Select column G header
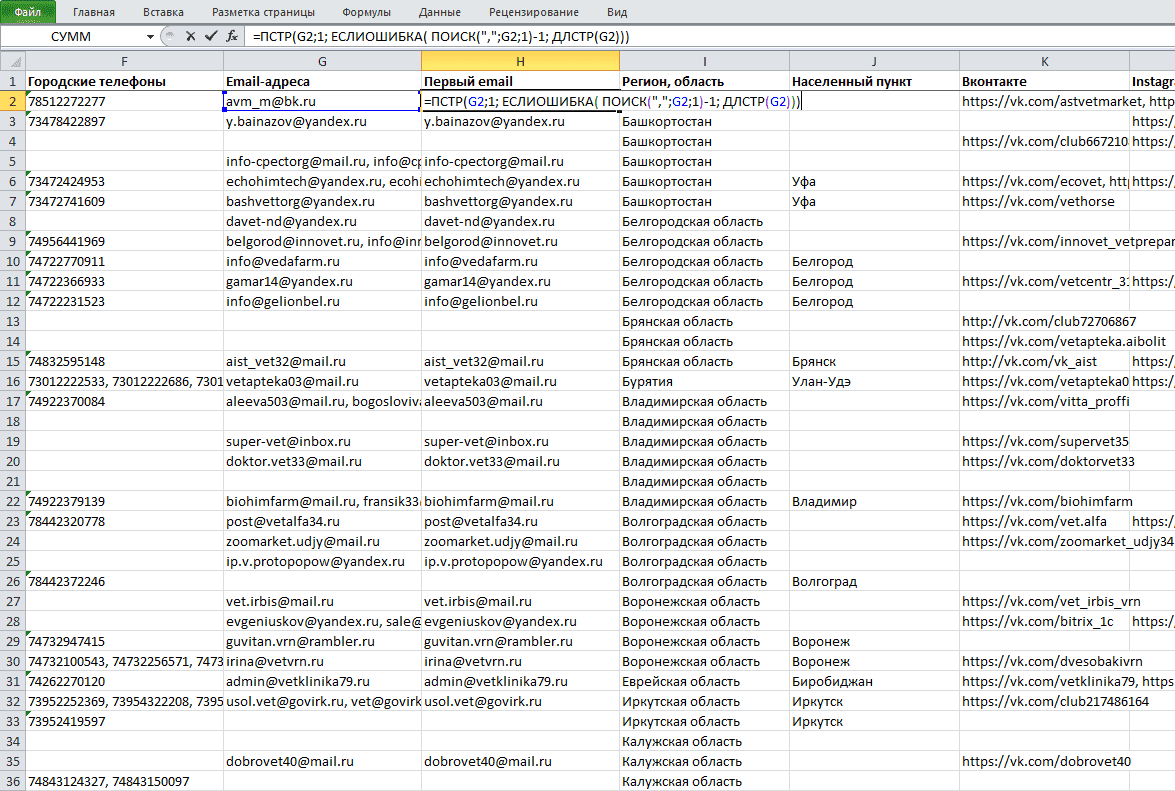Viewport: 1175px width, 791px height. click(322, 61)
